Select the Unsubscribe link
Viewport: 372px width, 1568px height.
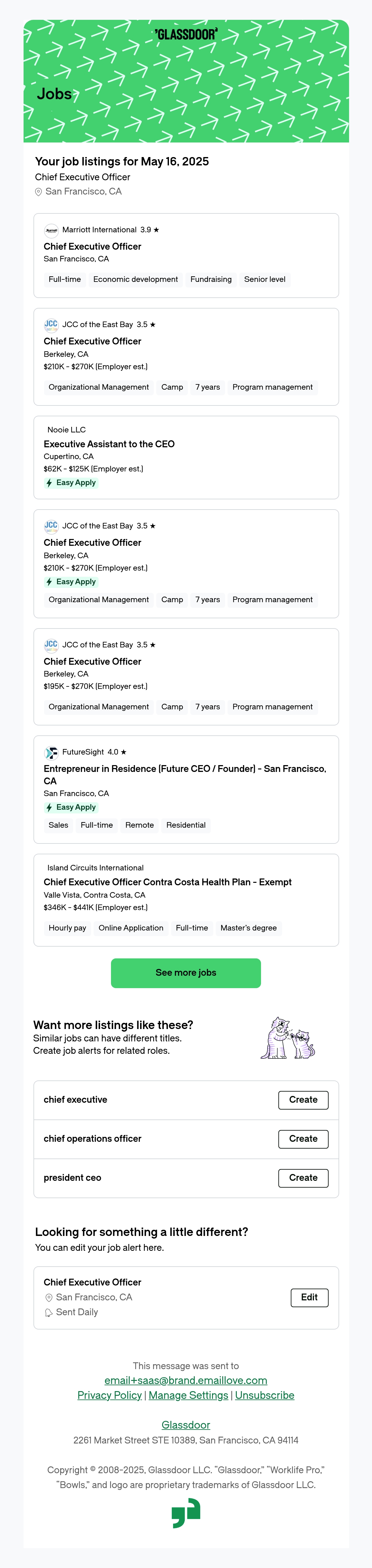tap(265, 1395)
